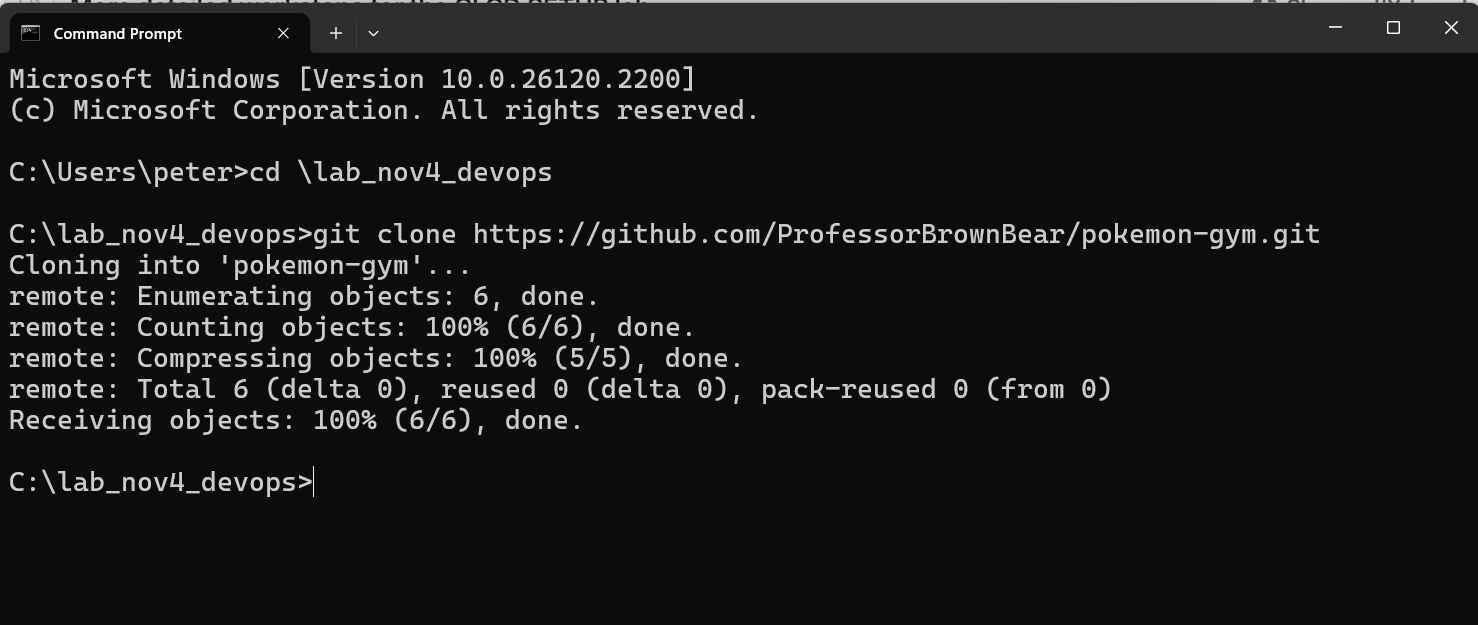1478x625 pixels.
Task: Open a new tab with plus button
Action: click(336, 33)
